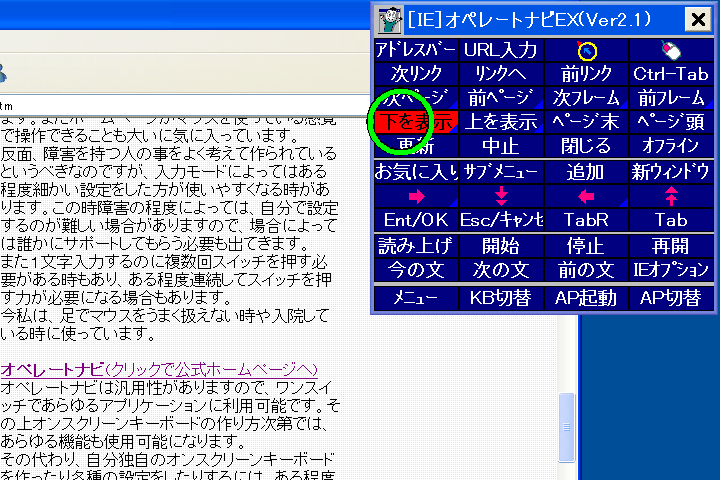Click the 閉じる button
720x480 pixels.
click(x=586, y=146)
